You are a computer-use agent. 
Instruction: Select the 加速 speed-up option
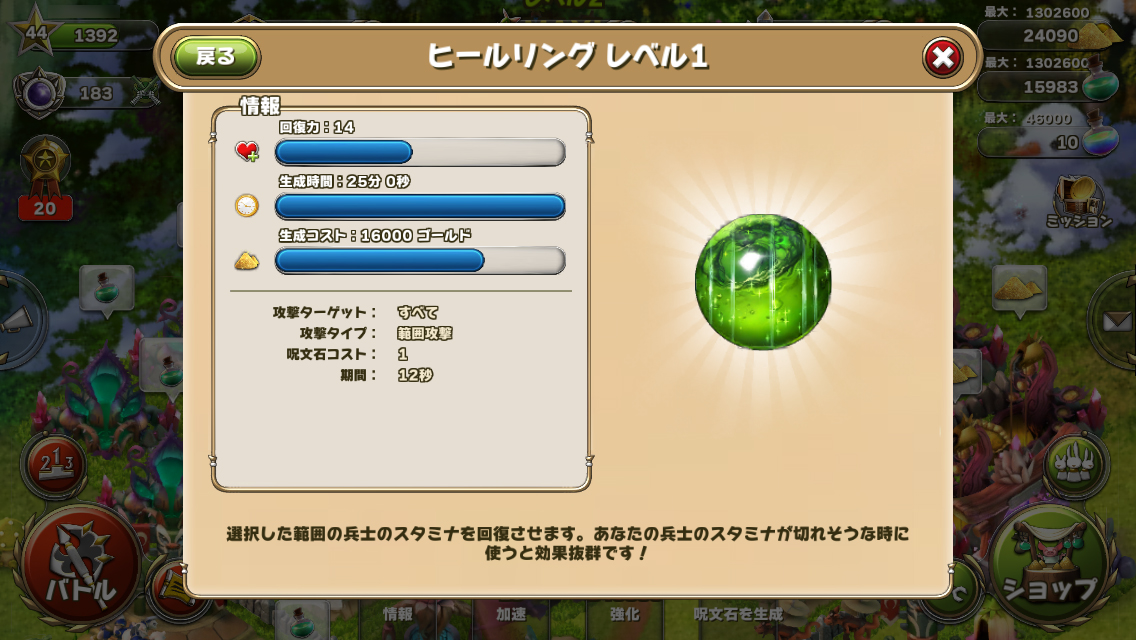511,614
